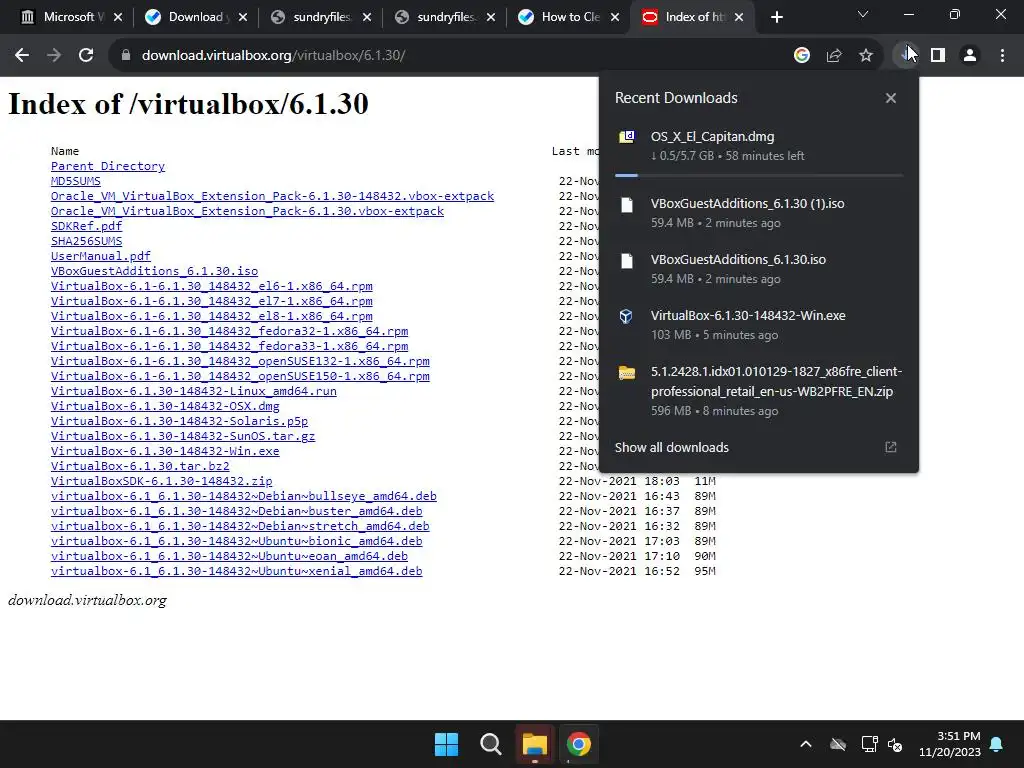Download the fedora33 x86_64 rpm
Viewport: 1024px width, 768px height.
229,346
